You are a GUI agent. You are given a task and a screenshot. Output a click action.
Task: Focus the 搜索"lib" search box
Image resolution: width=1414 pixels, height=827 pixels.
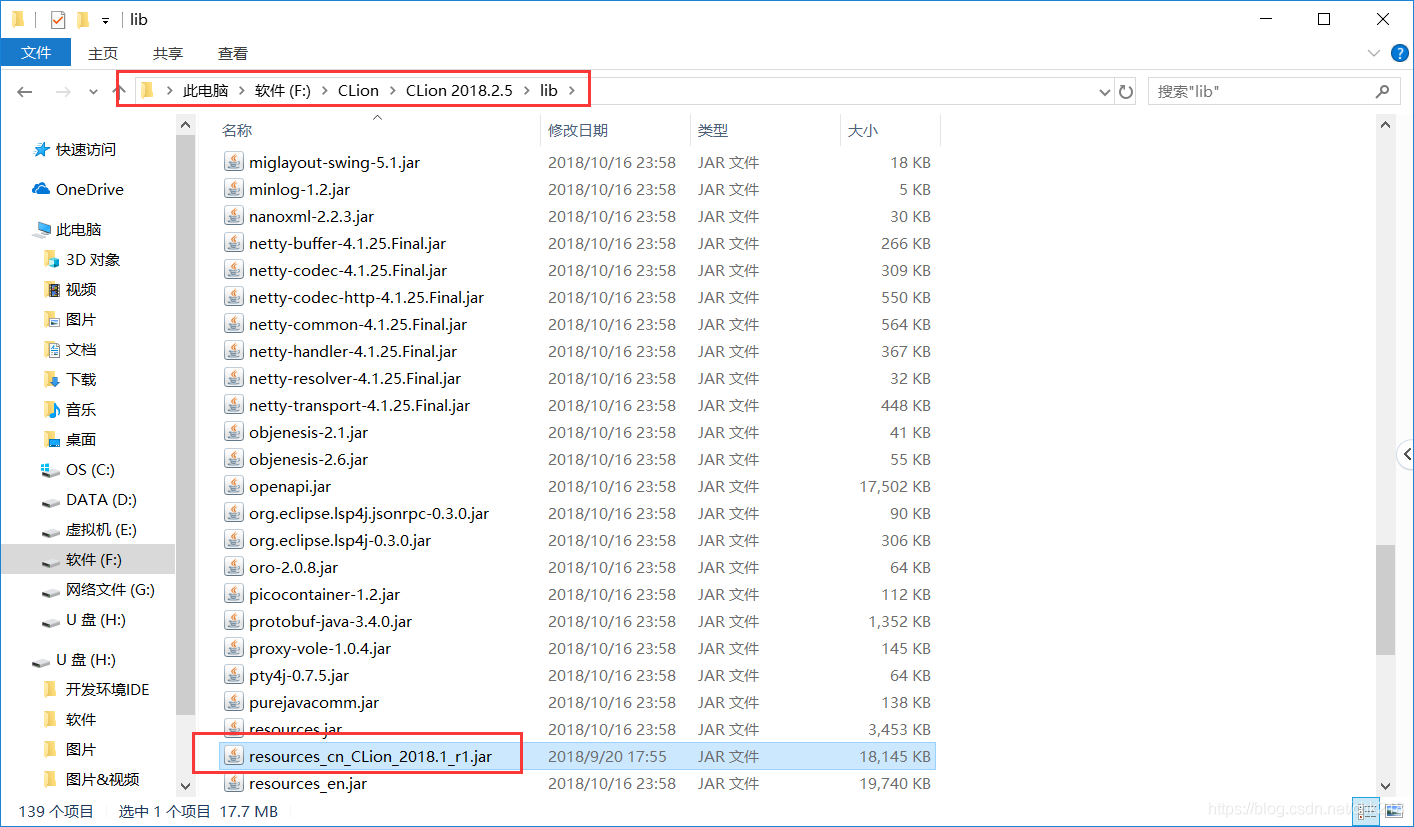[x=1272, y=91]
